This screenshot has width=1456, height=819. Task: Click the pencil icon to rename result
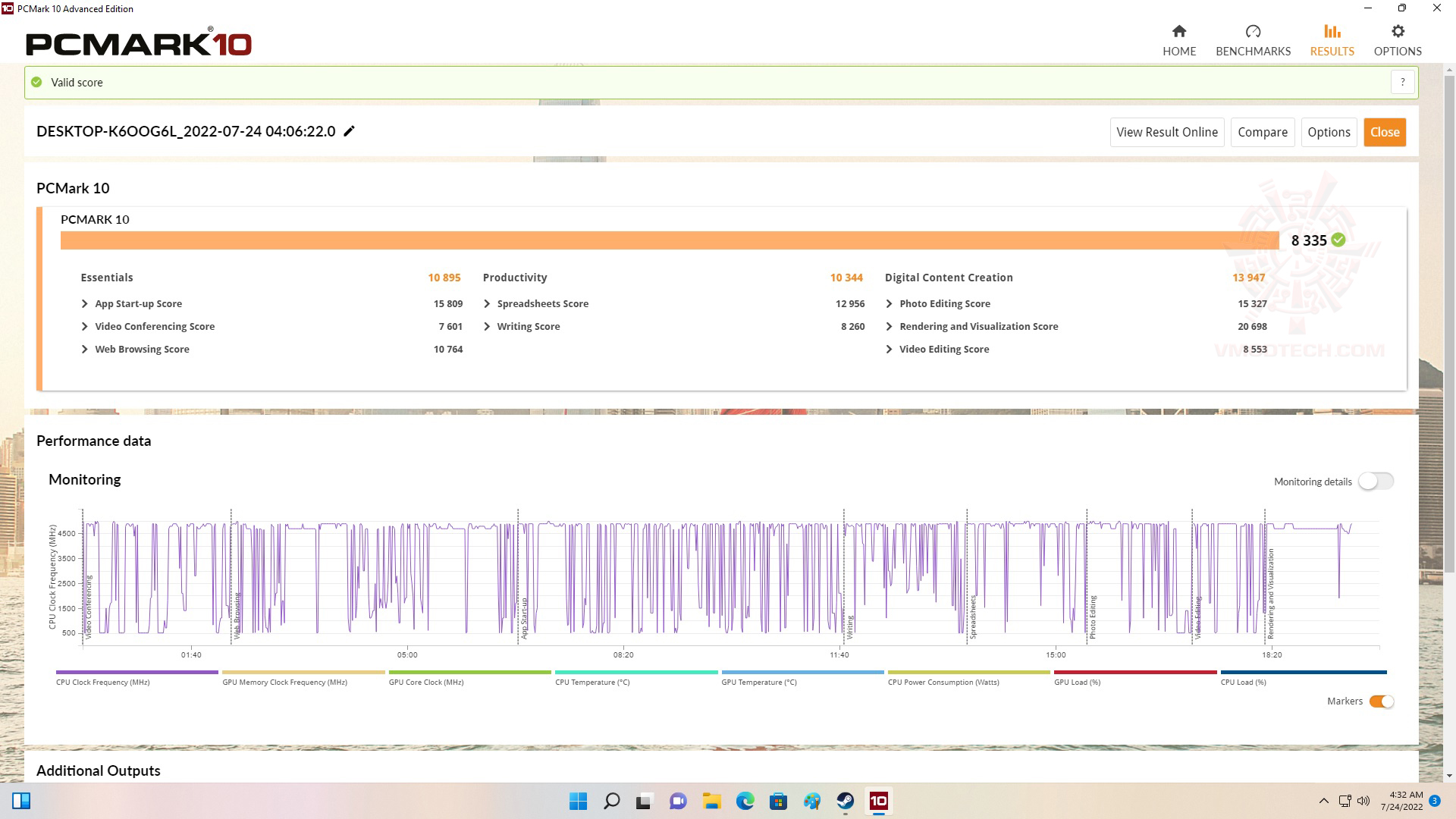[349, 131]
